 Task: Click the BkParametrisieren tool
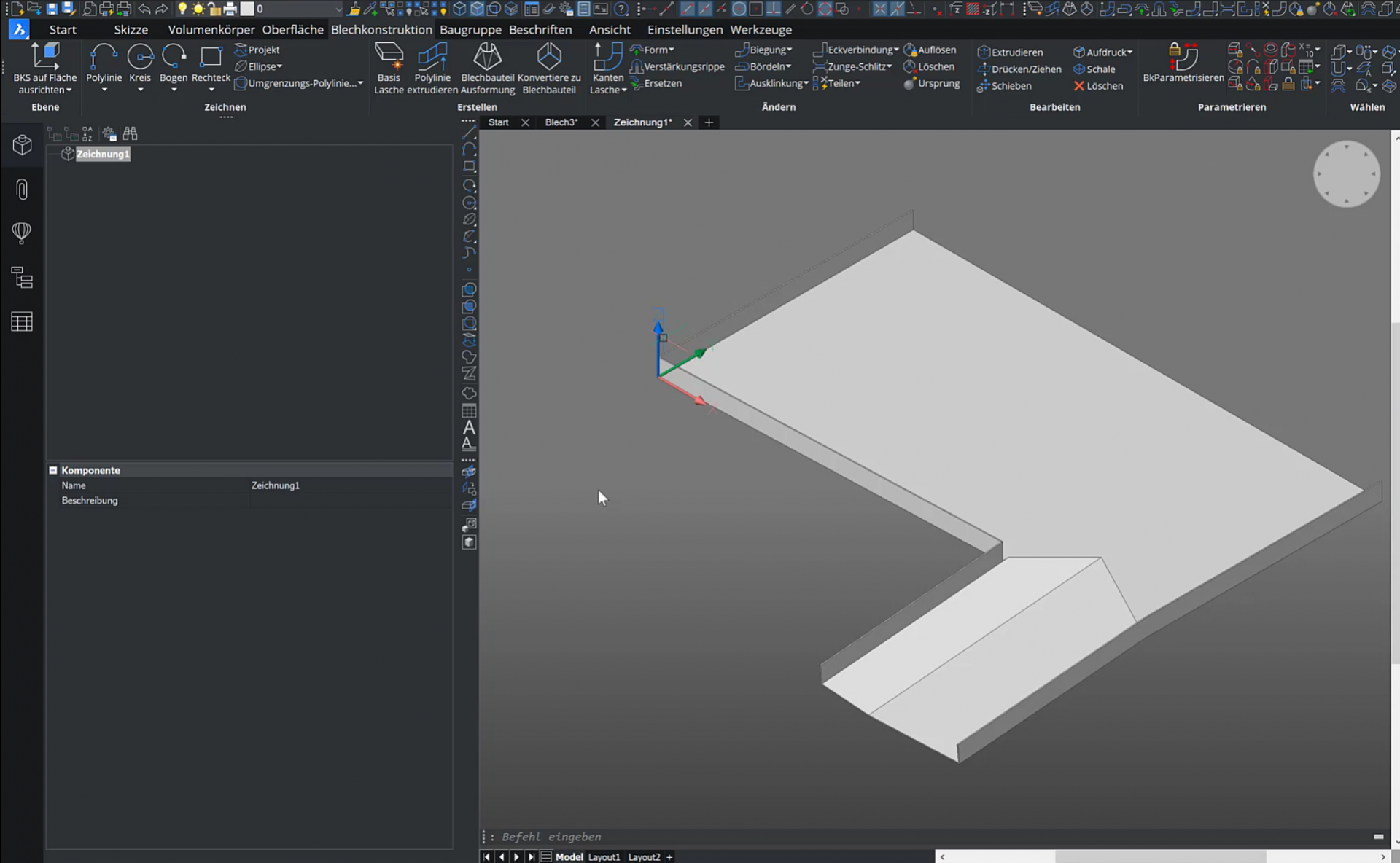point(1183,64)
